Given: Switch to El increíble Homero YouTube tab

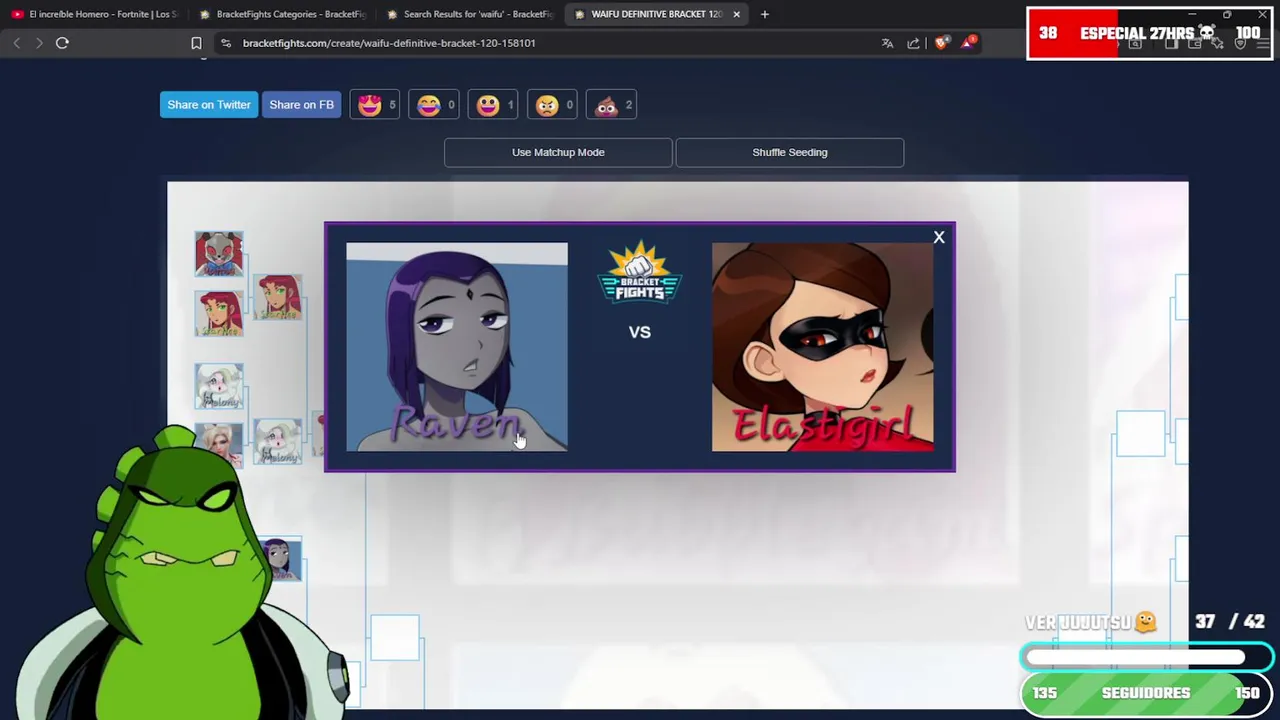Looking at the screenshot, I should tap(95, 14).
